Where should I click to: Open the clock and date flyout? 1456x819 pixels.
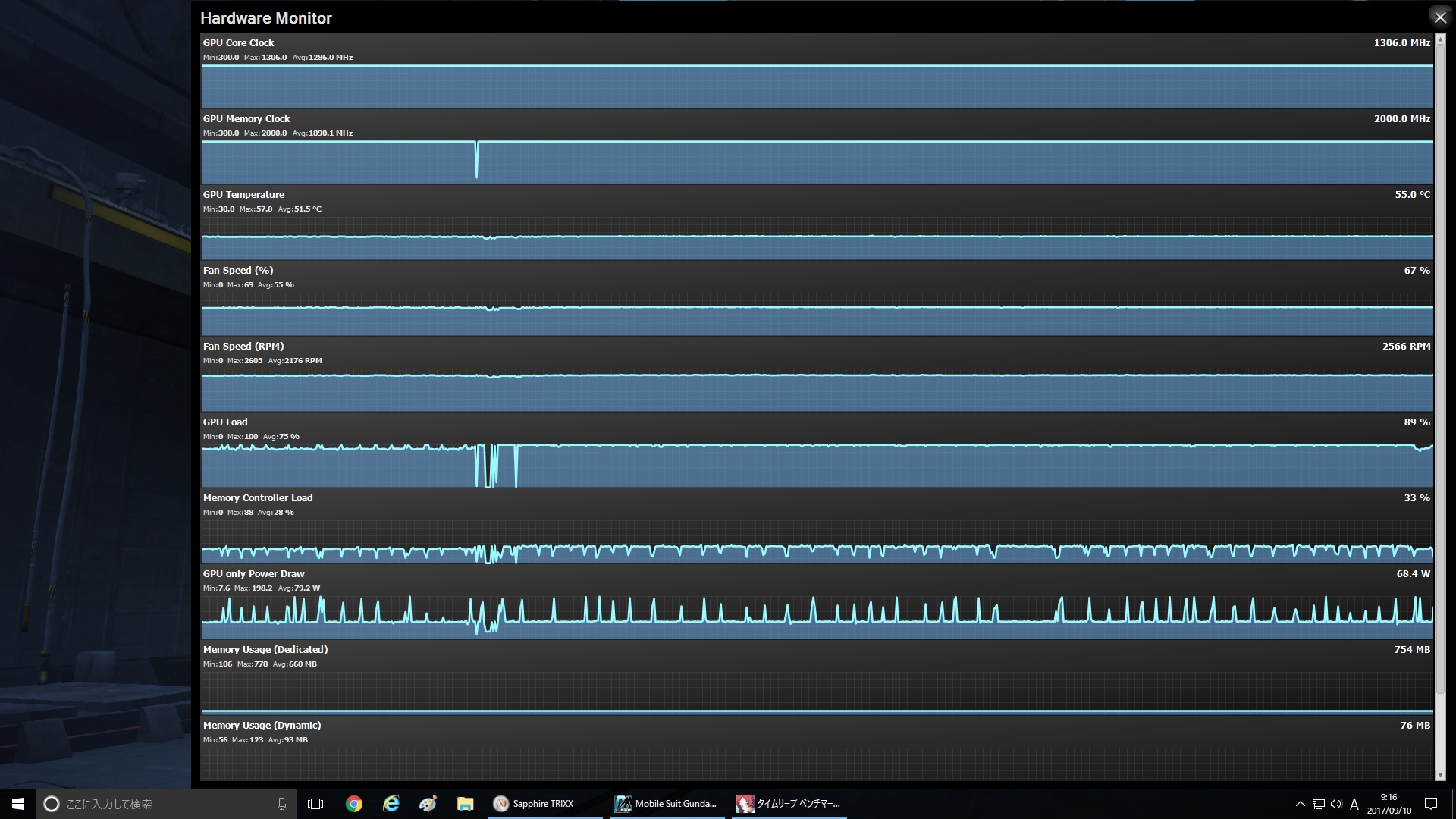coord(1389,804)
